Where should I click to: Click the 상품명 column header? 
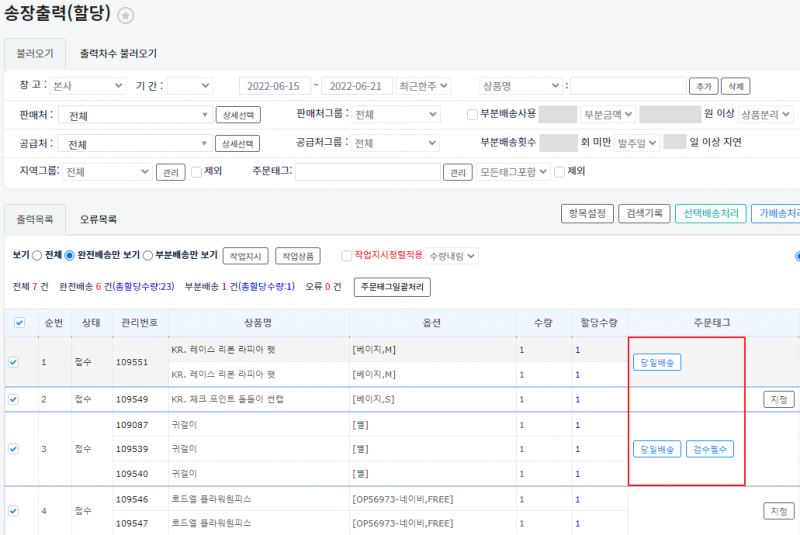click(258, 323)
